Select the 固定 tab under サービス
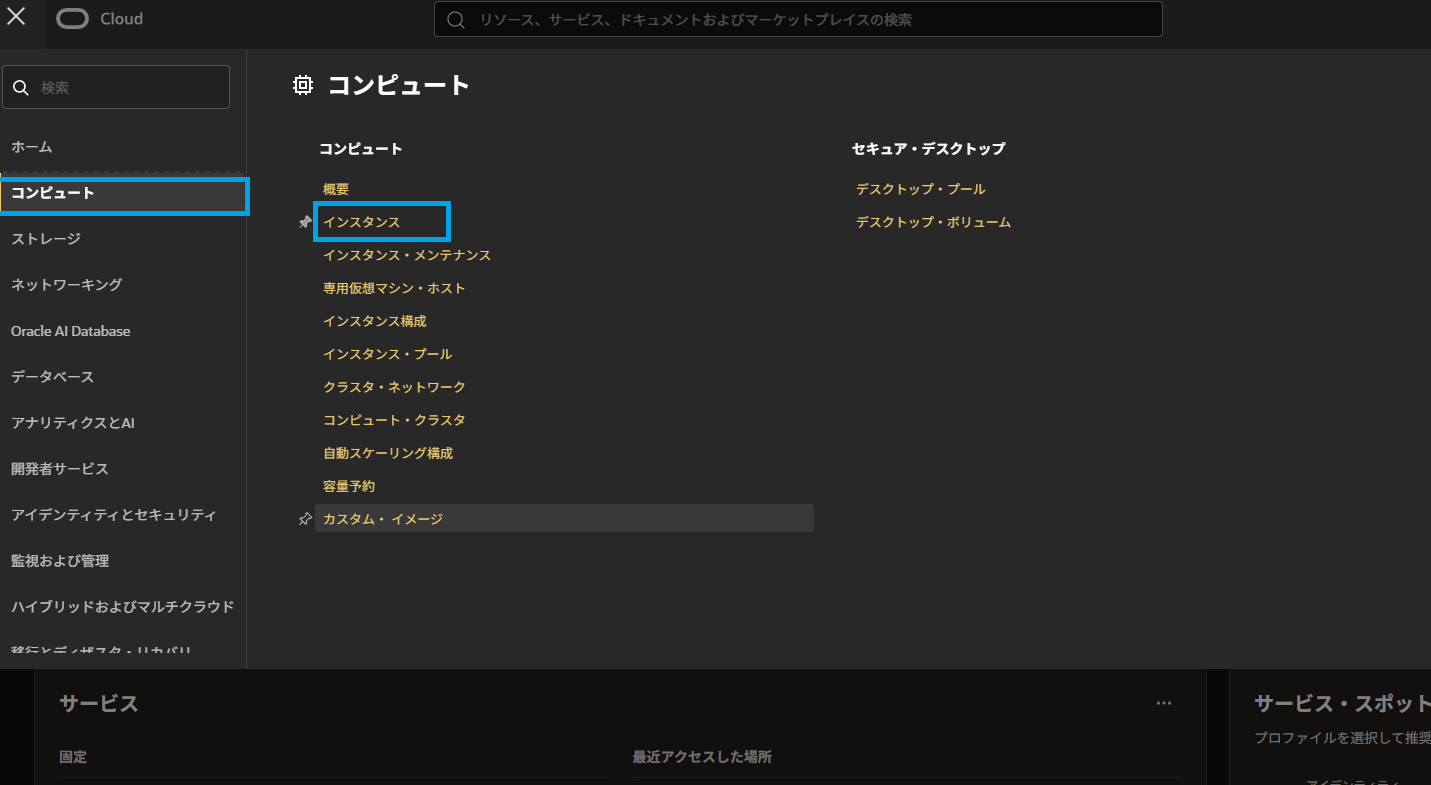This screenshot has width=1431, height=785. pos(73,757)
